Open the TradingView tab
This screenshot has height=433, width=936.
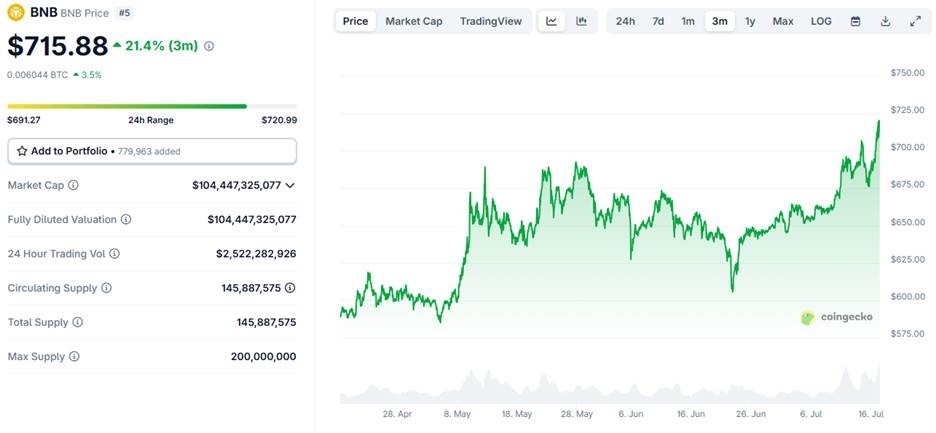[490, 21]
